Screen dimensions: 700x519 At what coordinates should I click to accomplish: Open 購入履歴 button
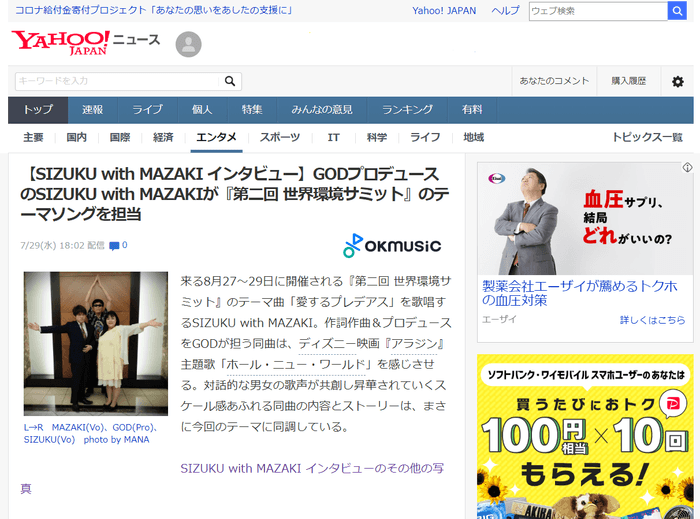[629, 81]
